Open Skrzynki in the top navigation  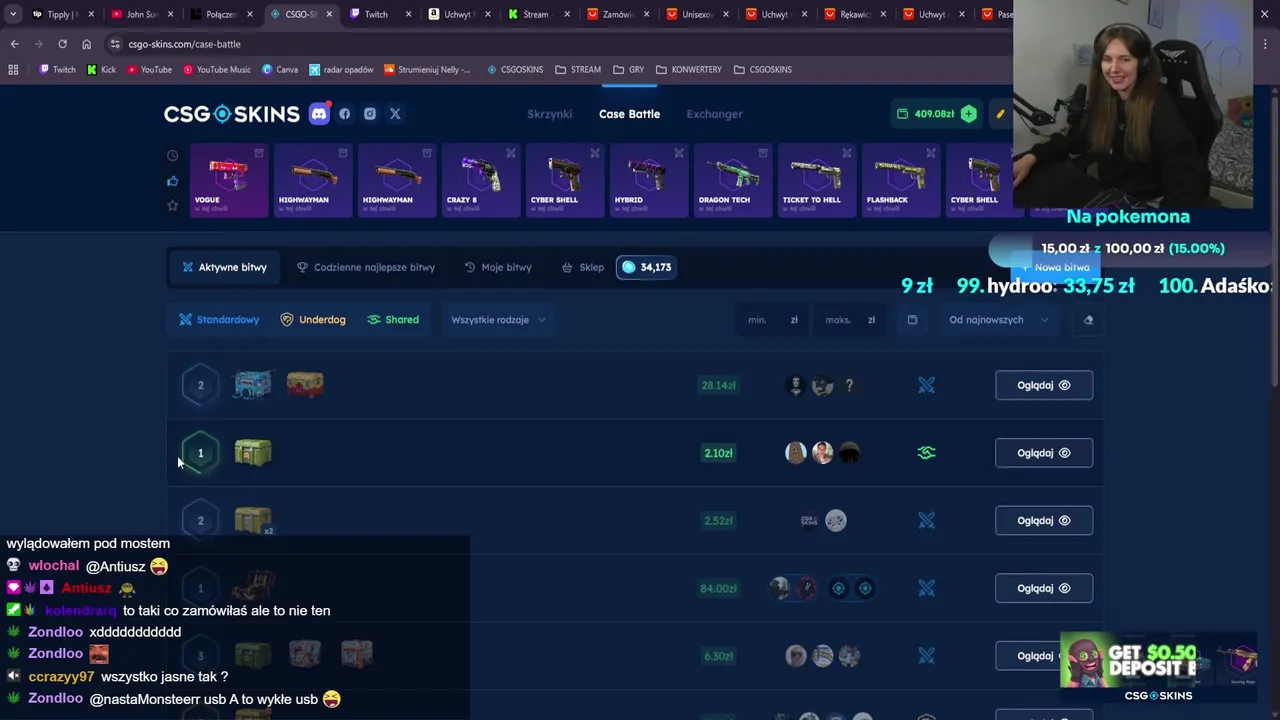(550, 114)
